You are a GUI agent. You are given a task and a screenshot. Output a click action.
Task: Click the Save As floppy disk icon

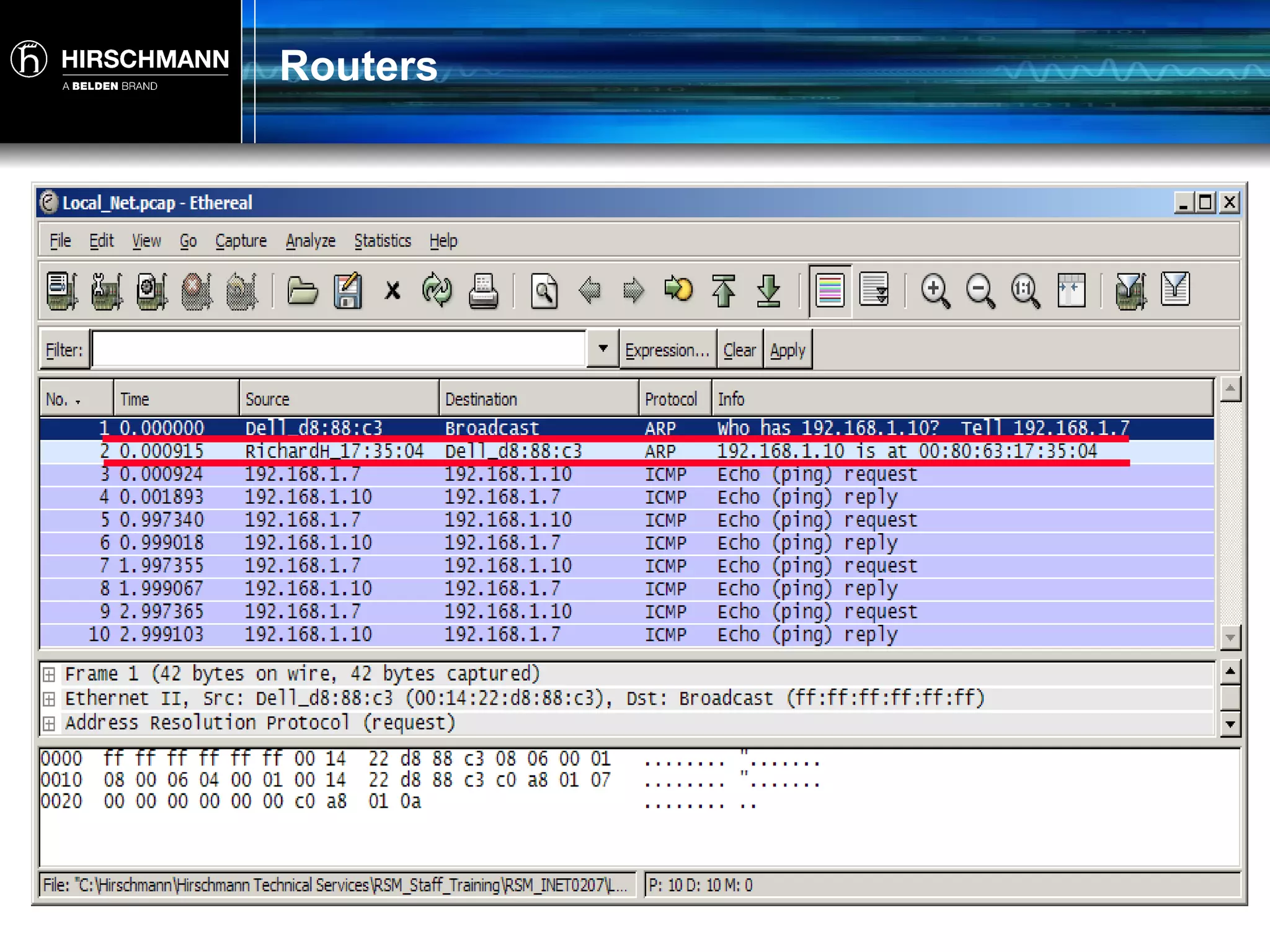348,291
